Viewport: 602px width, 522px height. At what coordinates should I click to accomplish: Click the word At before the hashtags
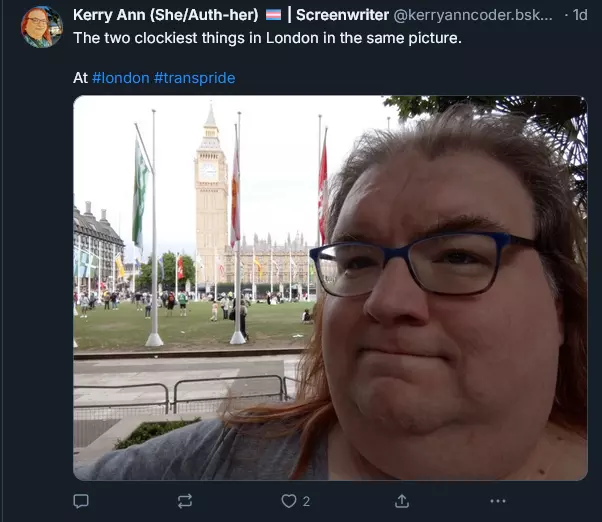click(81, 78)
